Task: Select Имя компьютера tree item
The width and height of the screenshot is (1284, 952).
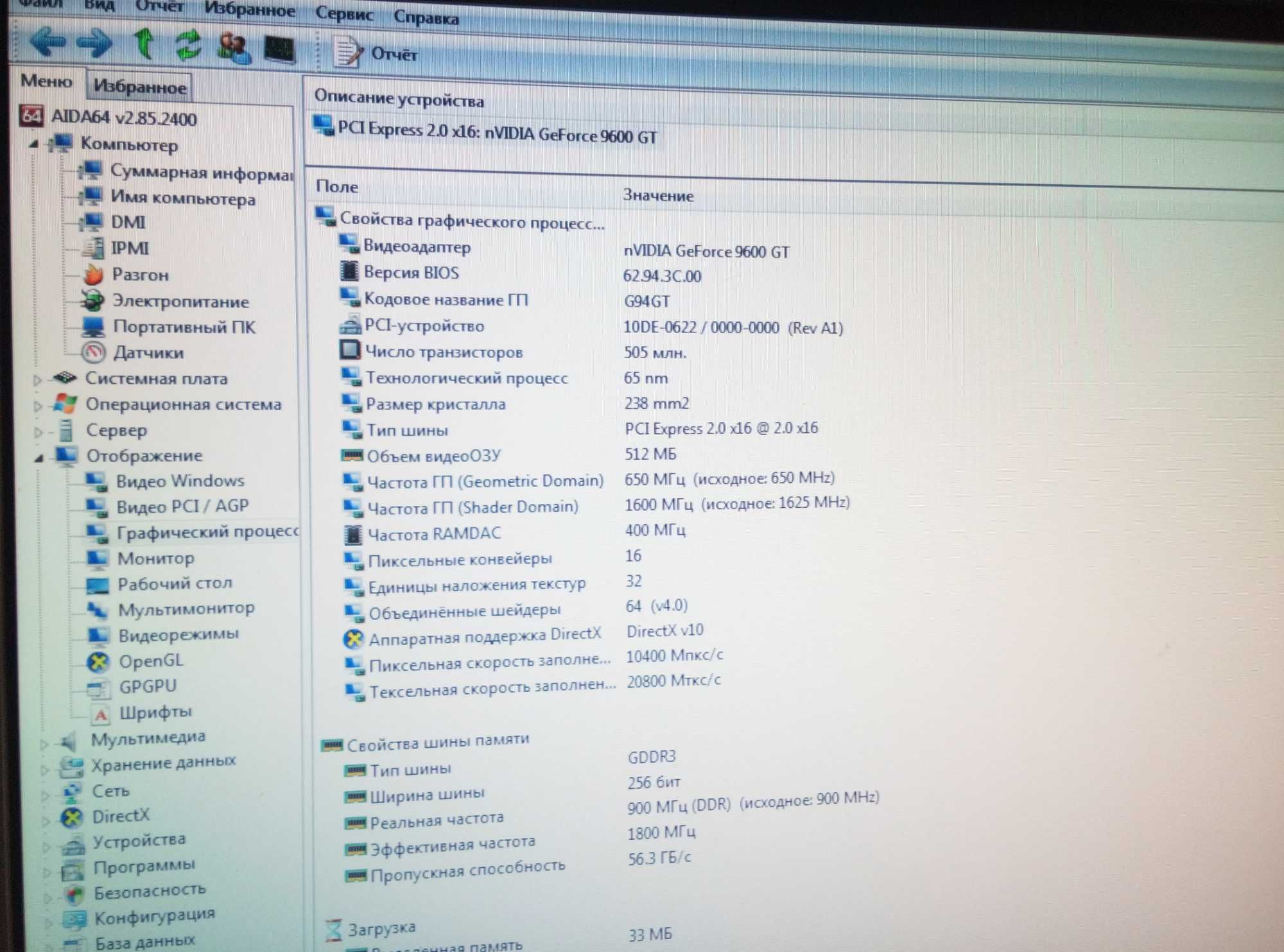Action: pyautogui.click(x=183, y=198)
